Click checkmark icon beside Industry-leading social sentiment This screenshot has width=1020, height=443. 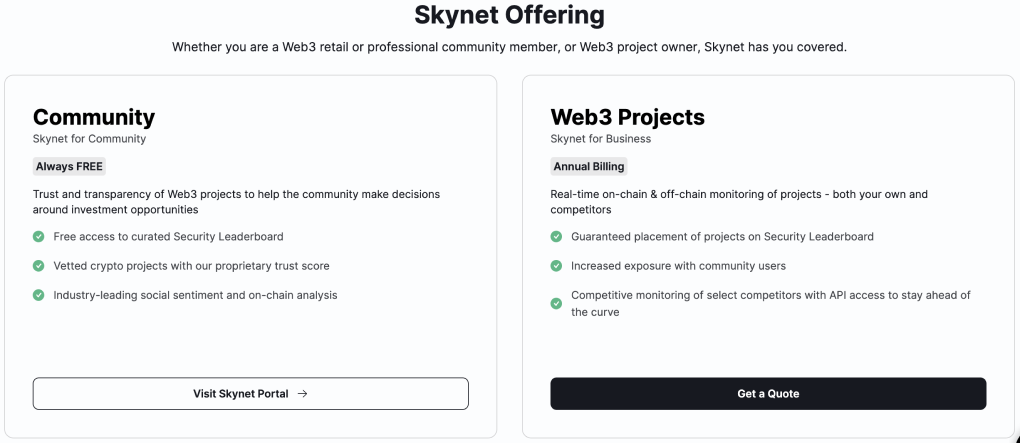tap(38, 295)
